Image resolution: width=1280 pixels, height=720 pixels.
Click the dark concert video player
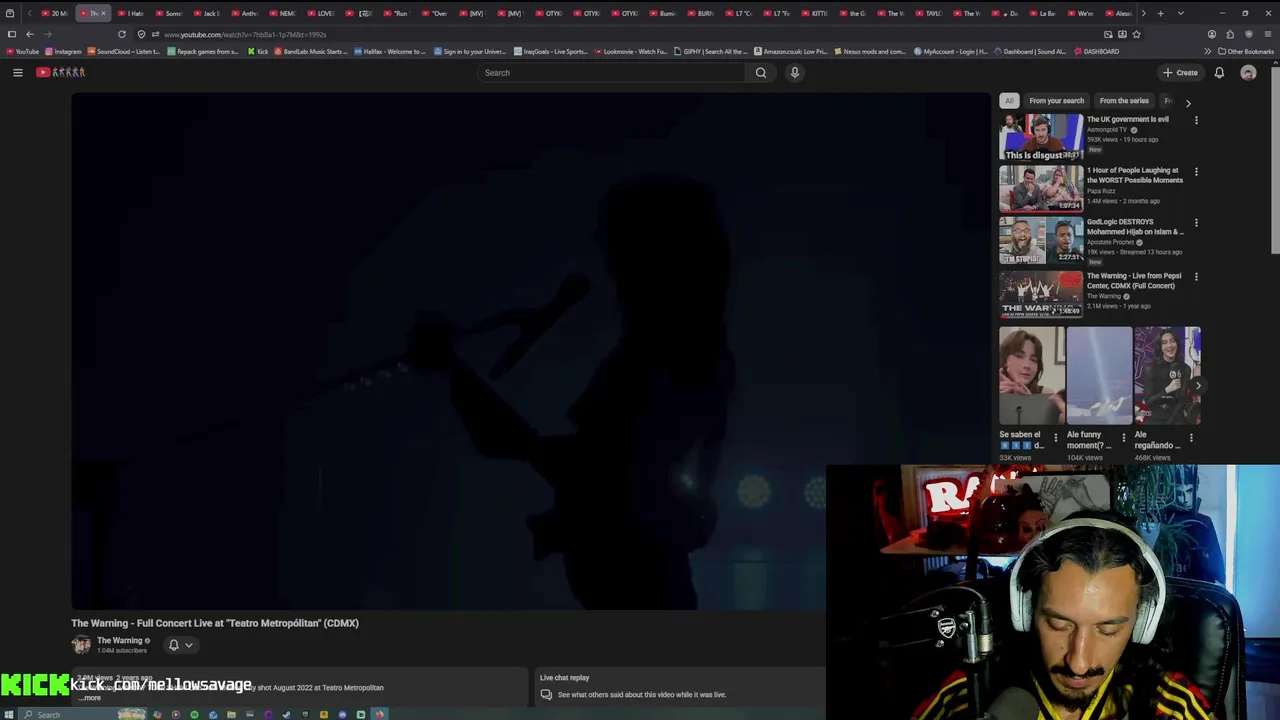tap(531, 351)
